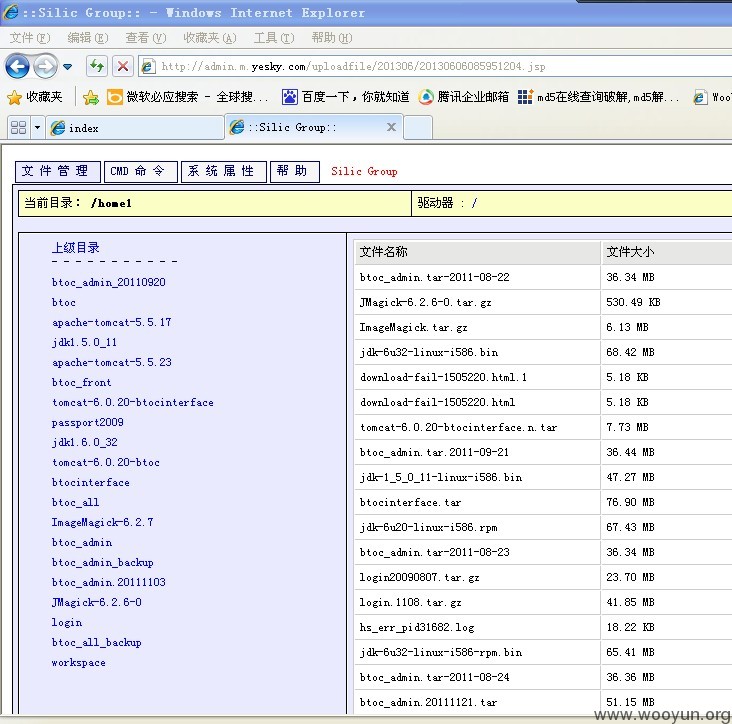Click the Silic Group red link

364,171
